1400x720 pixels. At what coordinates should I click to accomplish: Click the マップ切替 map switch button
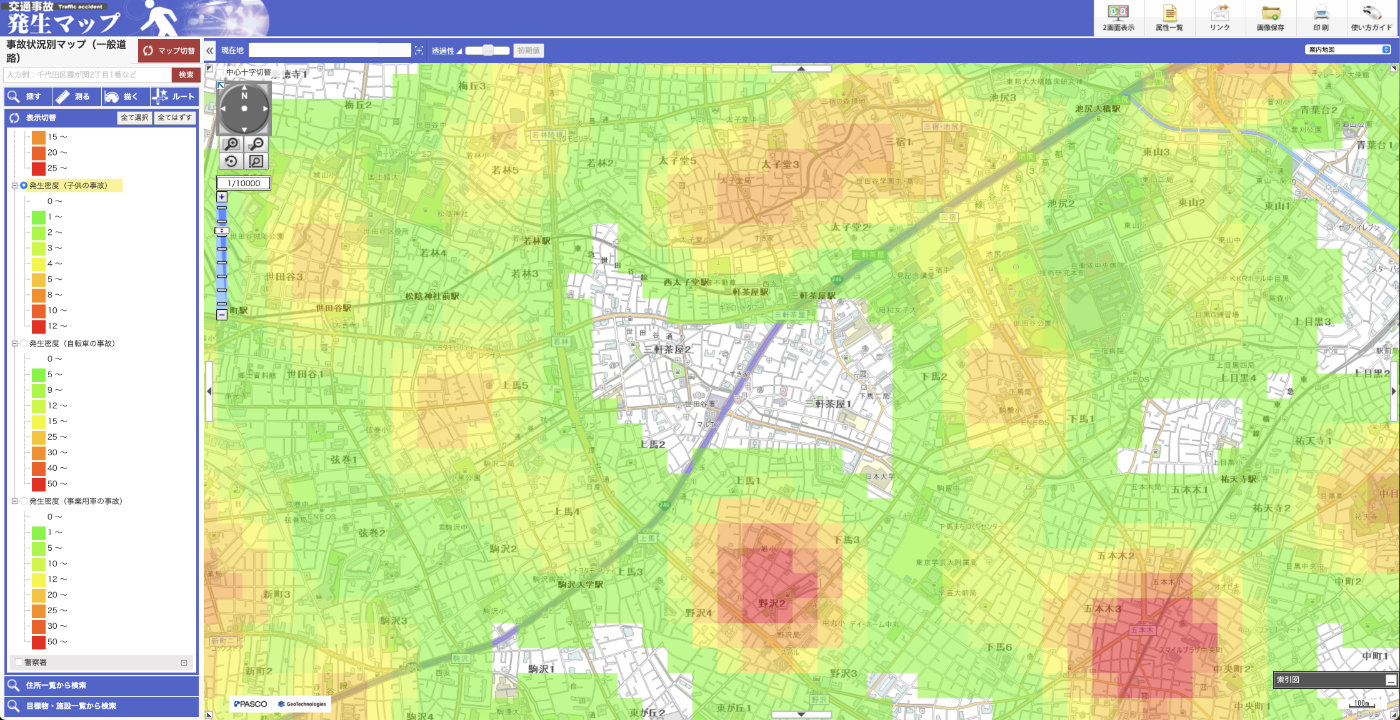pos(169,51)
